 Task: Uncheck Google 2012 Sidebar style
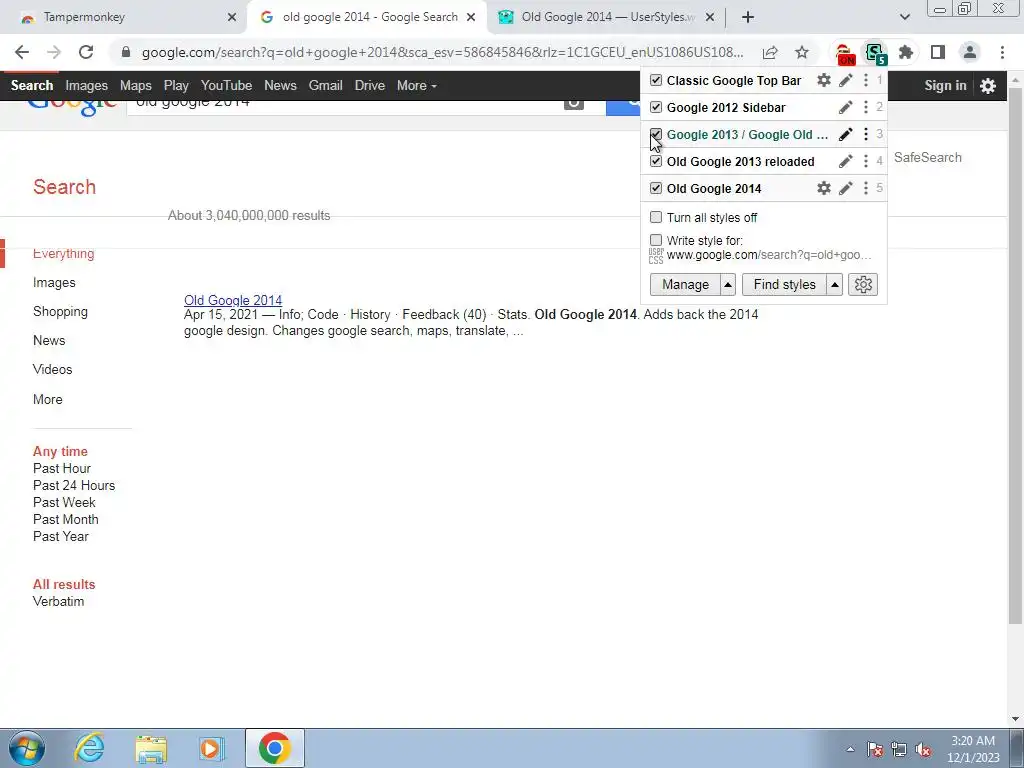(x=656, y=107)
